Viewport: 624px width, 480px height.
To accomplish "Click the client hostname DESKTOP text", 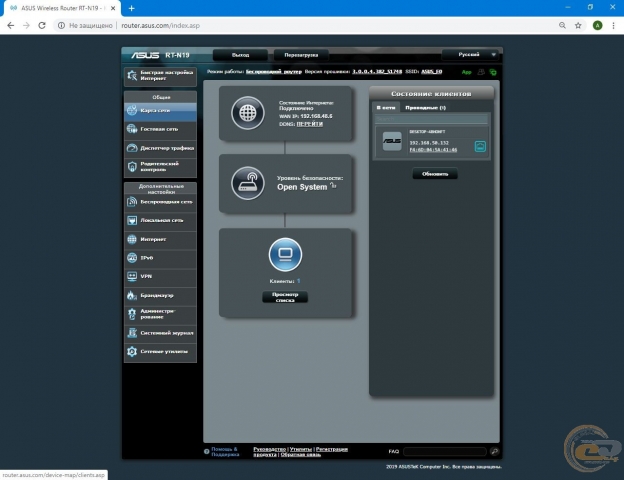I will click(x=427, y=132).
